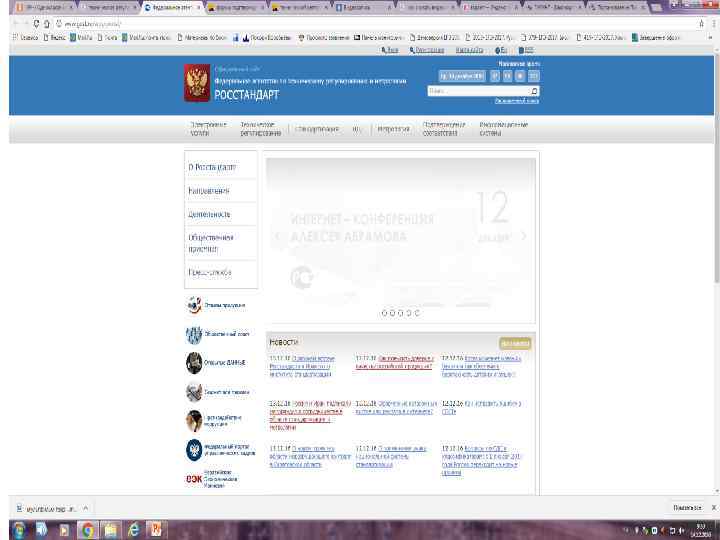Close the downloads bar with the X
720x540 pixels.
point(714,507)
